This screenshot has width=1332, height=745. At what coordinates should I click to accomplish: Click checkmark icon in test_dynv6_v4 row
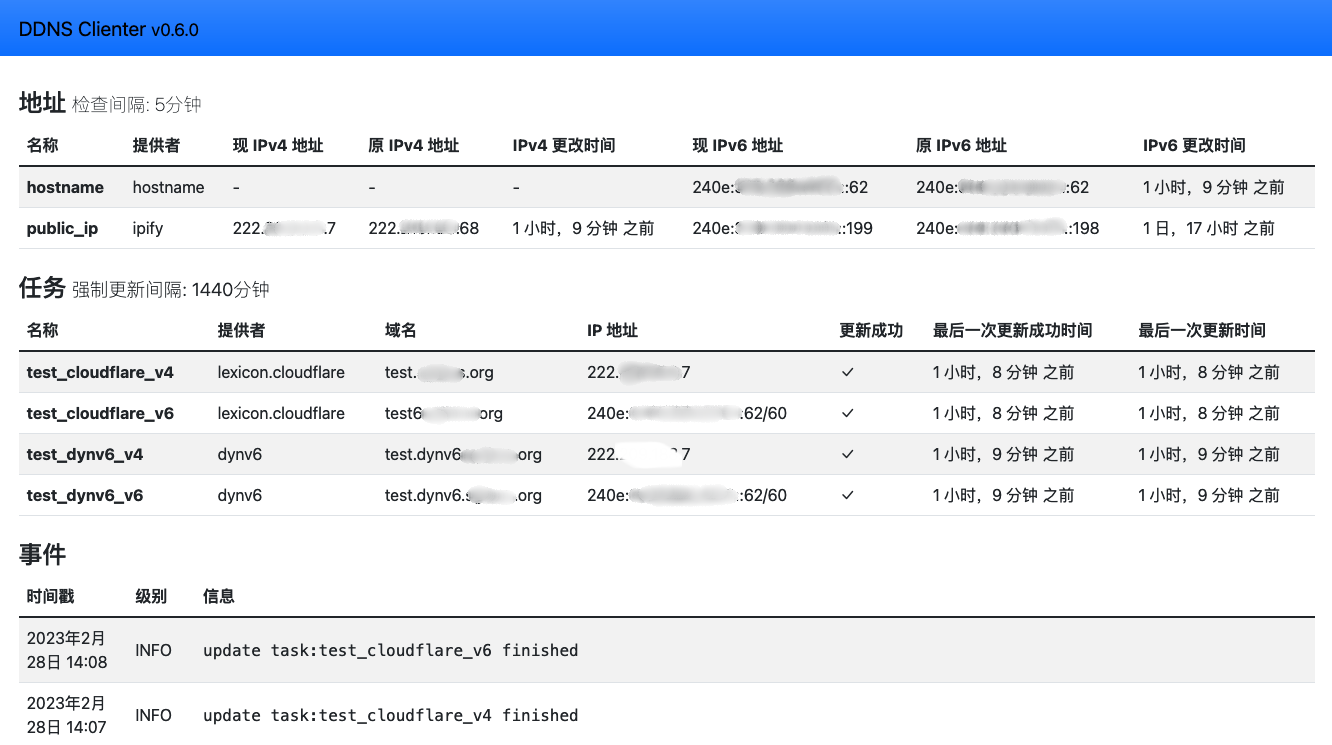(x=848, y=454)
